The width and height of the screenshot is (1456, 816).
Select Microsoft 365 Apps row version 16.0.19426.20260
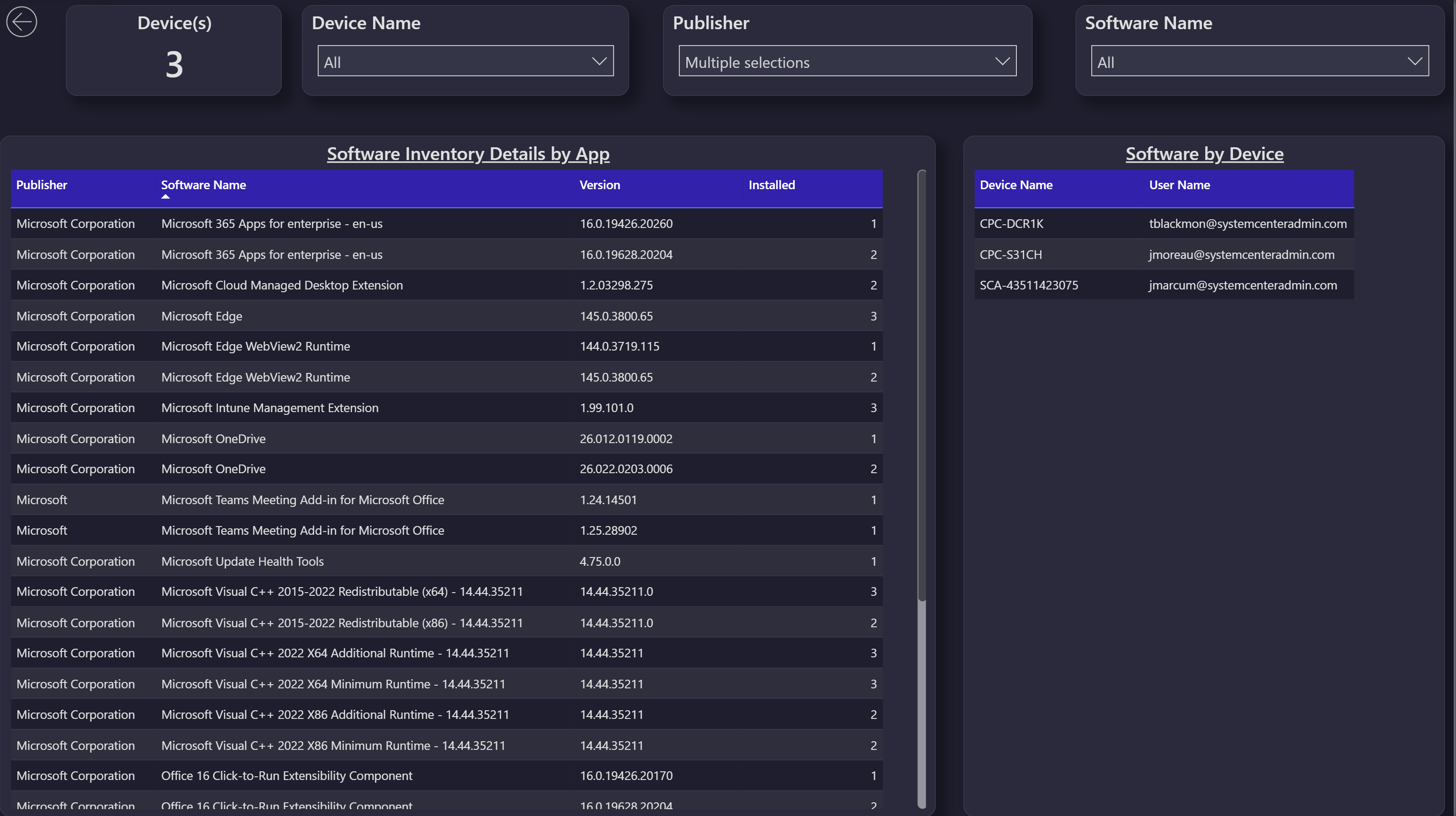click(x=446, y=223)
